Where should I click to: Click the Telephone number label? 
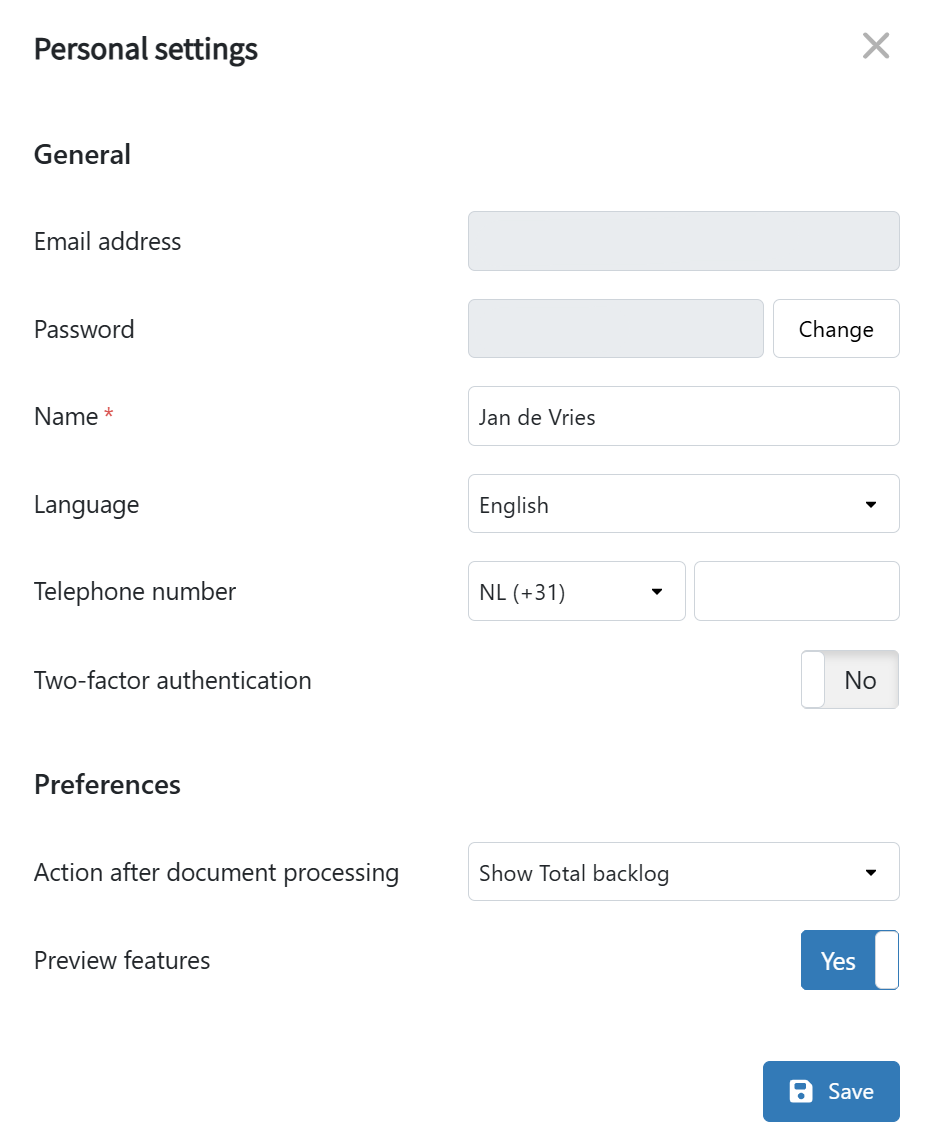point(135,592)
